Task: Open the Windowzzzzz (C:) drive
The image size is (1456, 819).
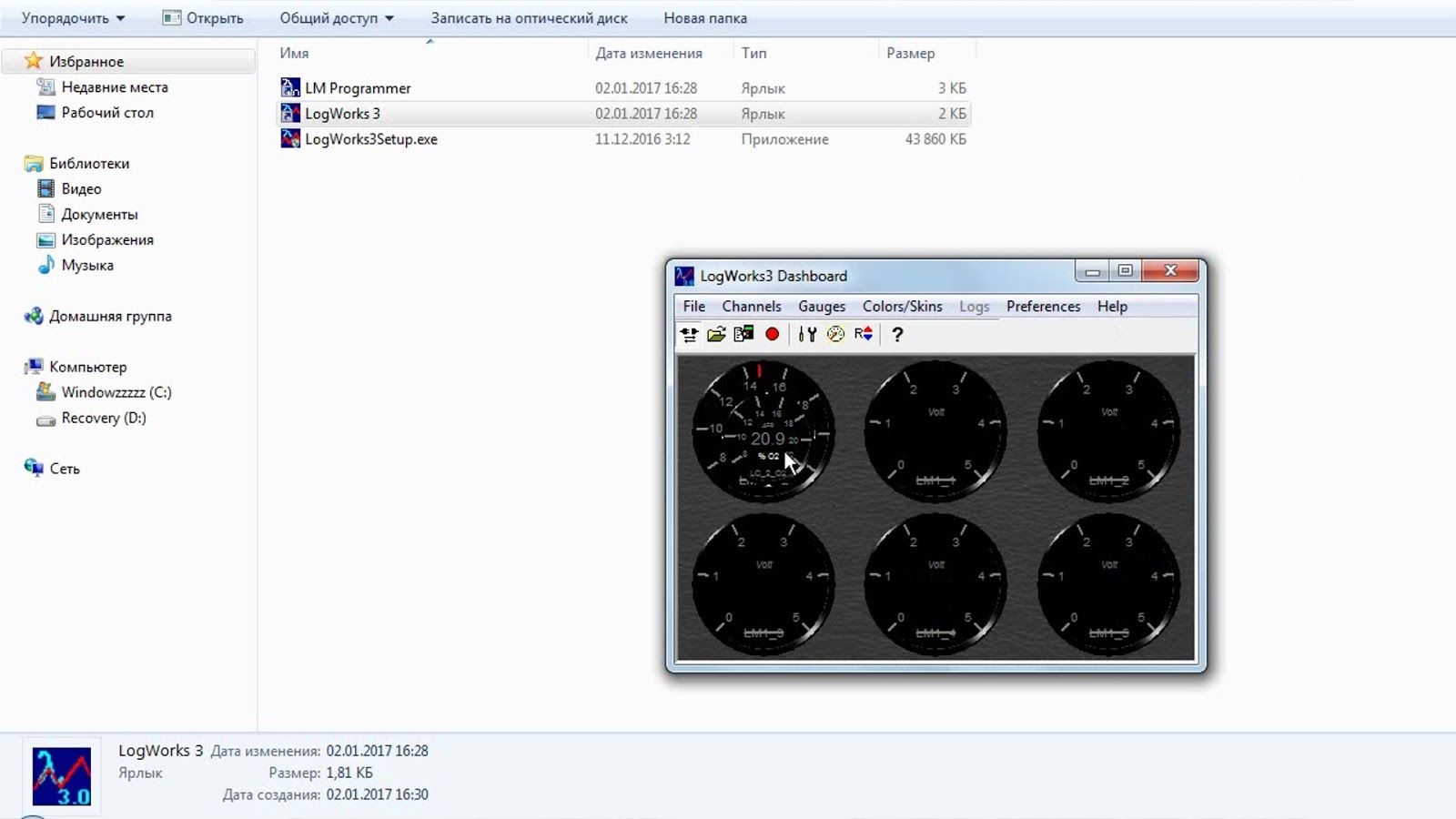Action: [x=116, y=393]
